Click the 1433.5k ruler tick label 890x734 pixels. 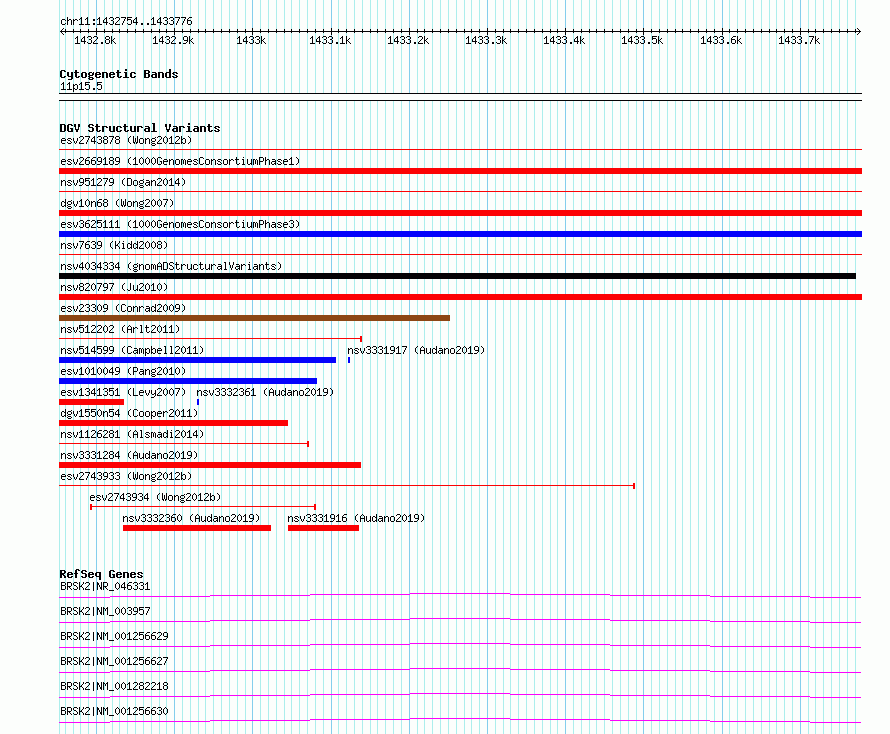coord(642,40)
